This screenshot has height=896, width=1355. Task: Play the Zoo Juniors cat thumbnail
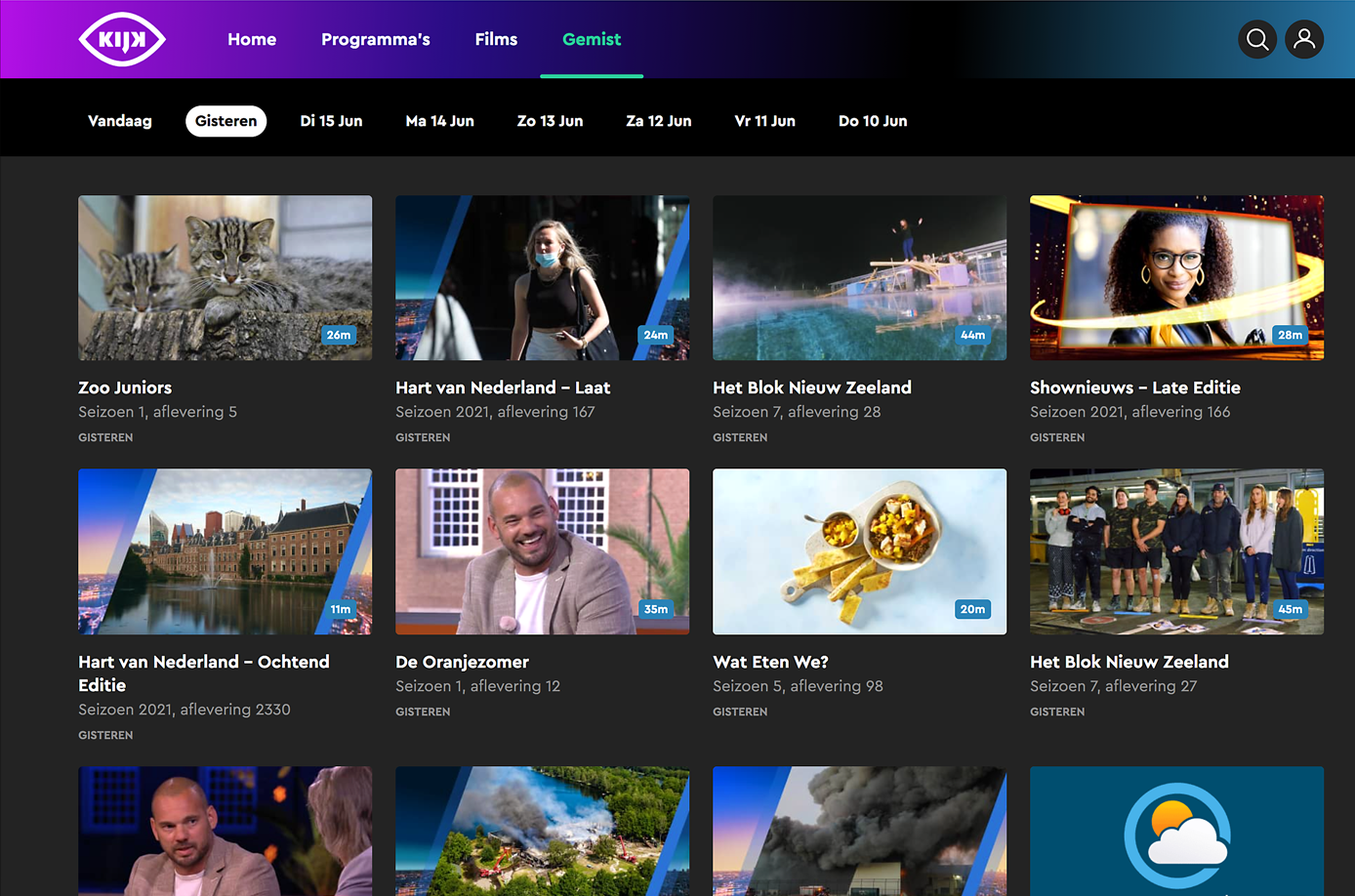[x=225, y=278]
